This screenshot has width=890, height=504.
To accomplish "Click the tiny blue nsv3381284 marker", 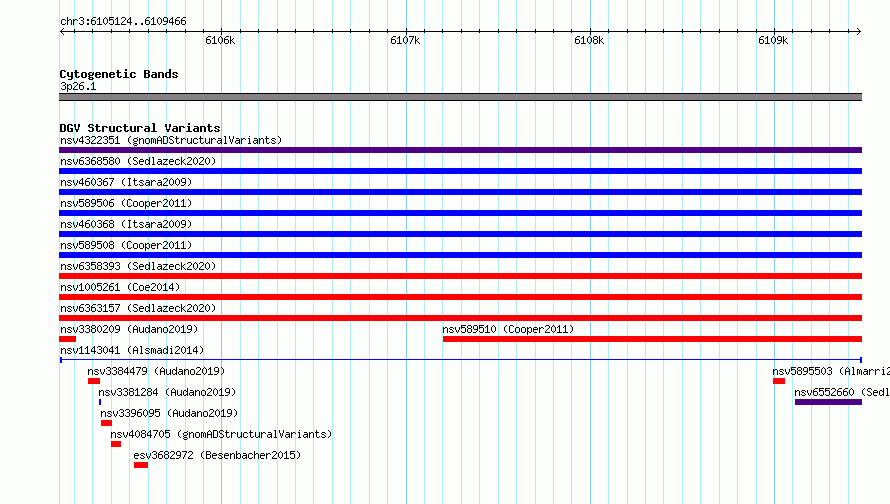I will click(x=100, y=402).
